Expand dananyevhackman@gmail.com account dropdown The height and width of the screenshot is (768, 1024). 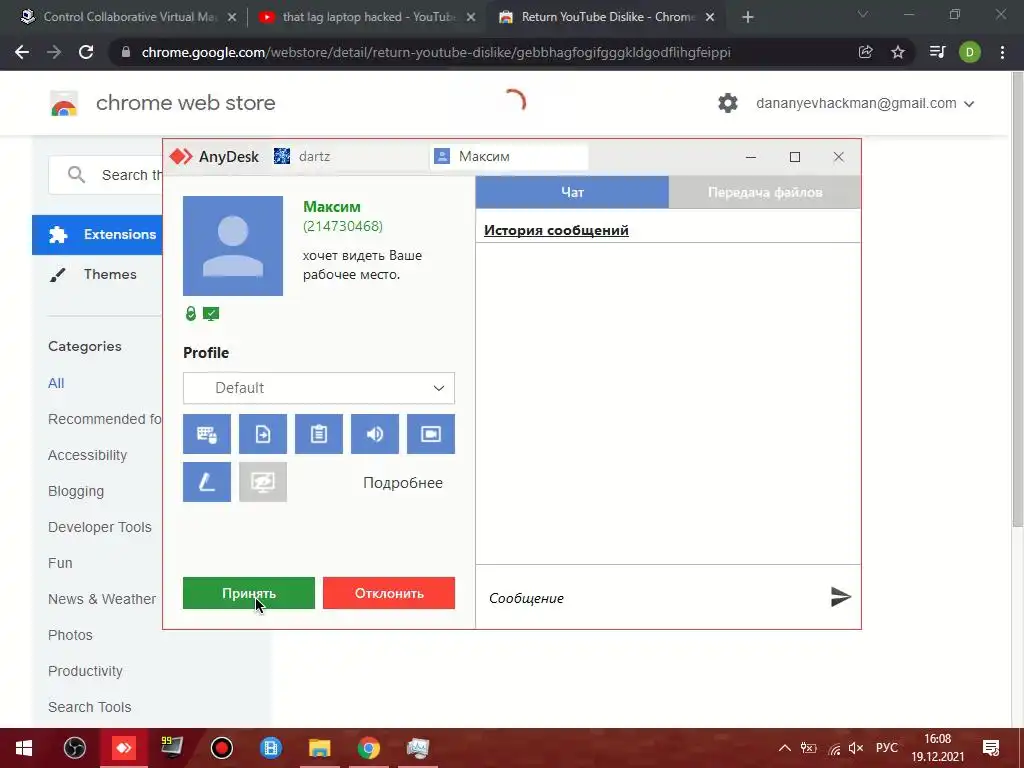click(x=865, y=103)
